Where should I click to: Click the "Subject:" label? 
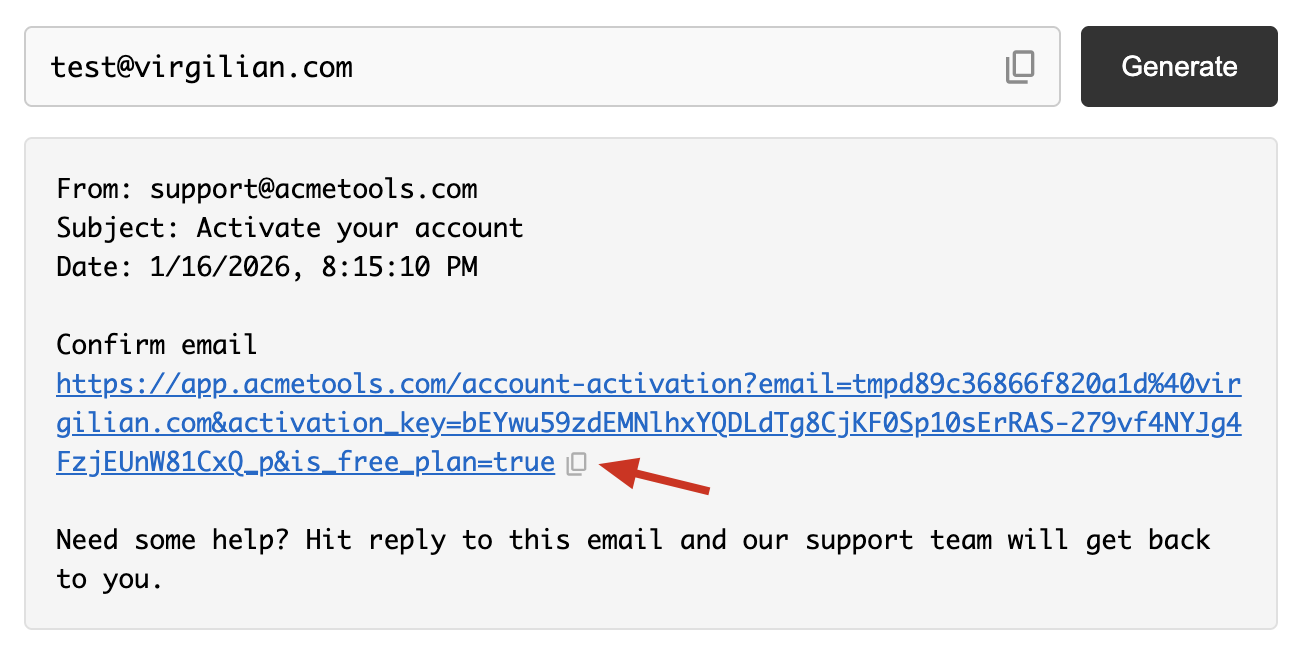point(118,228)
